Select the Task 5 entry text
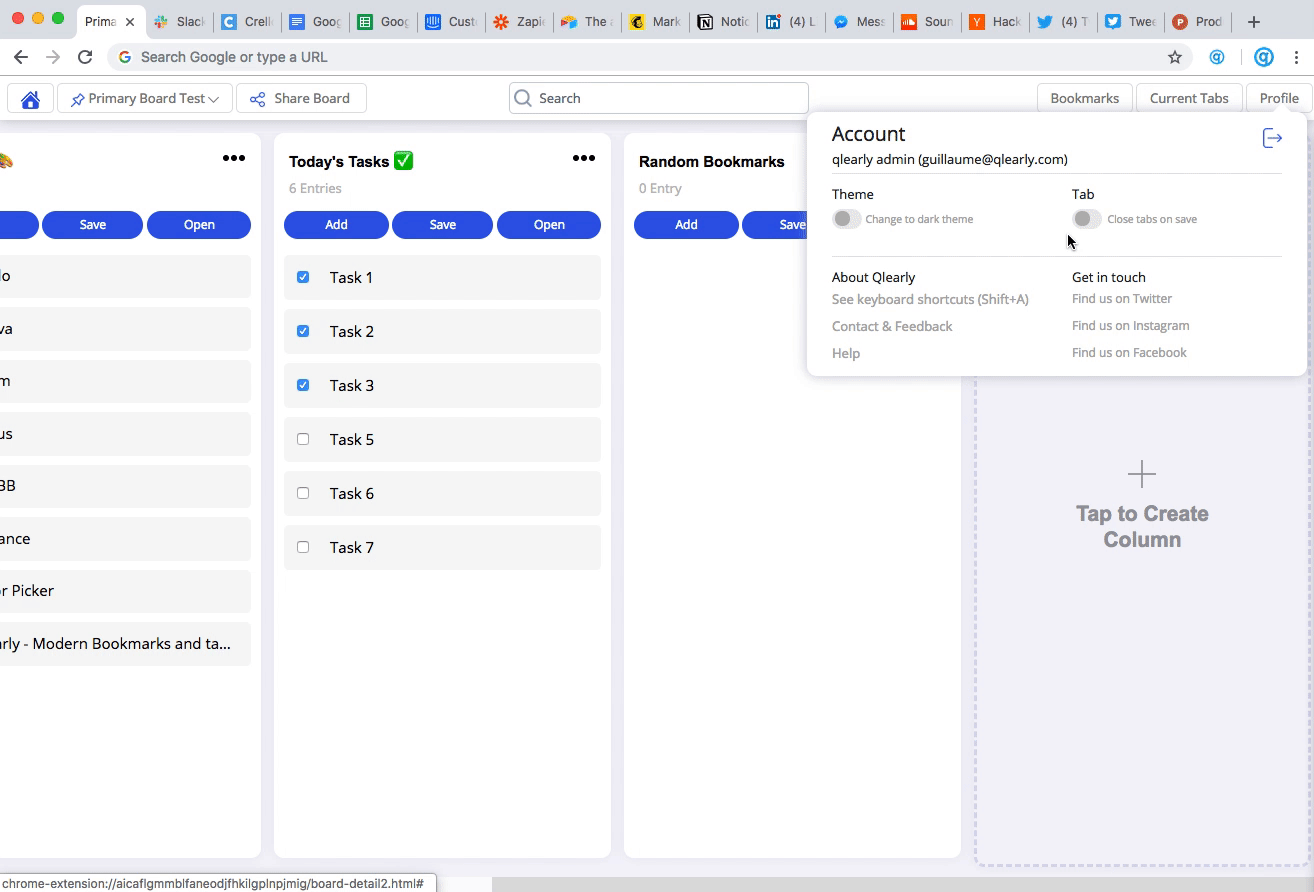The height and width of the screenshot is (892, 1314). 351,439
